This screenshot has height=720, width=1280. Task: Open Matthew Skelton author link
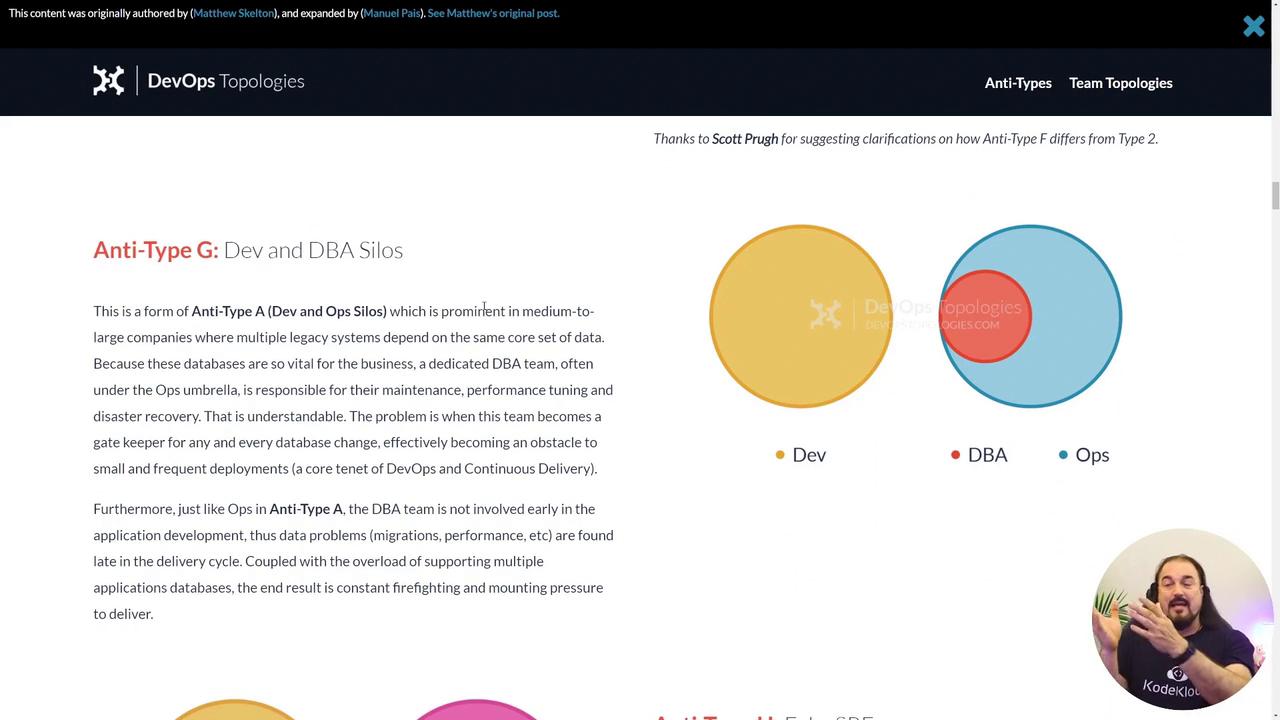(233, 13)
